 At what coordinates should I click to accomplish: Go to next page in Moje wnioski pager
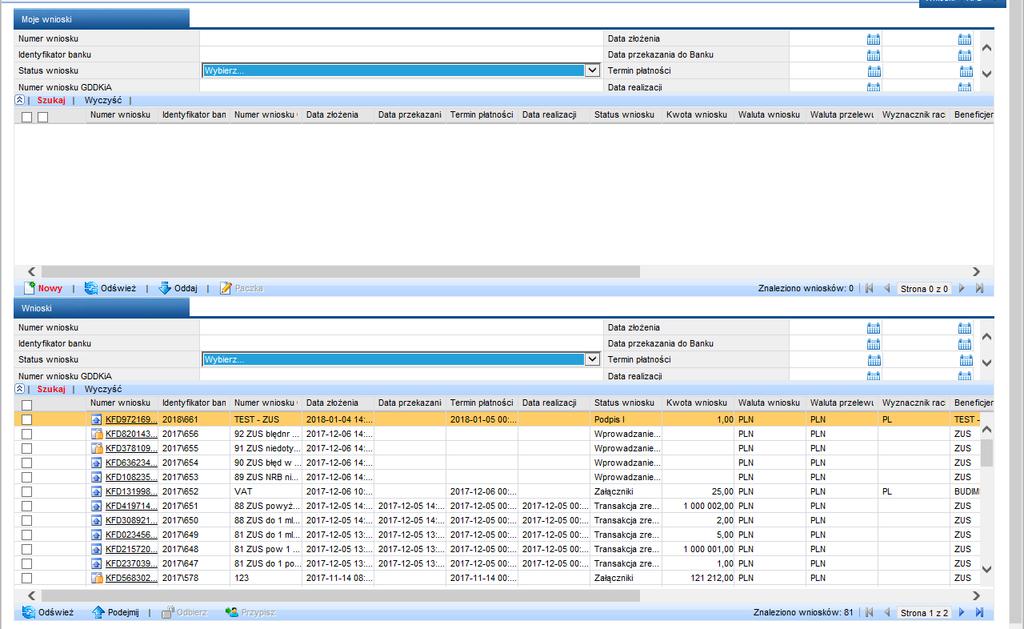point(961,288)
